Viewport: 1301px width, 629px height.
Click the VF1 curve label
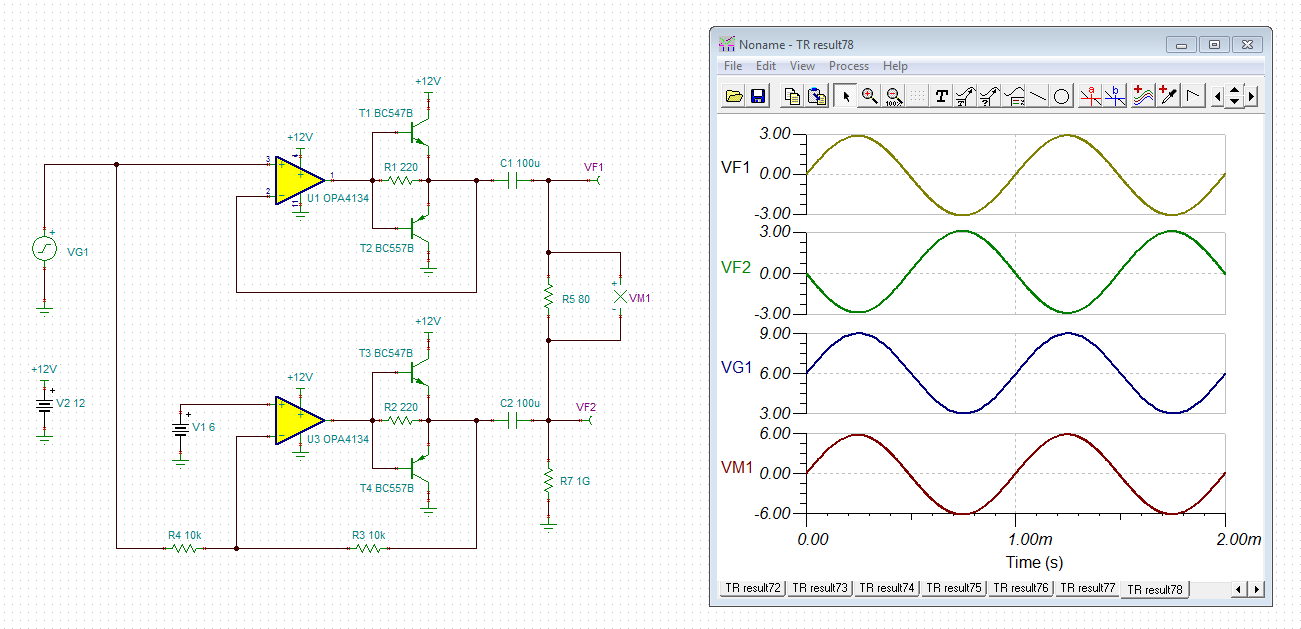click(x=735, y=168)
